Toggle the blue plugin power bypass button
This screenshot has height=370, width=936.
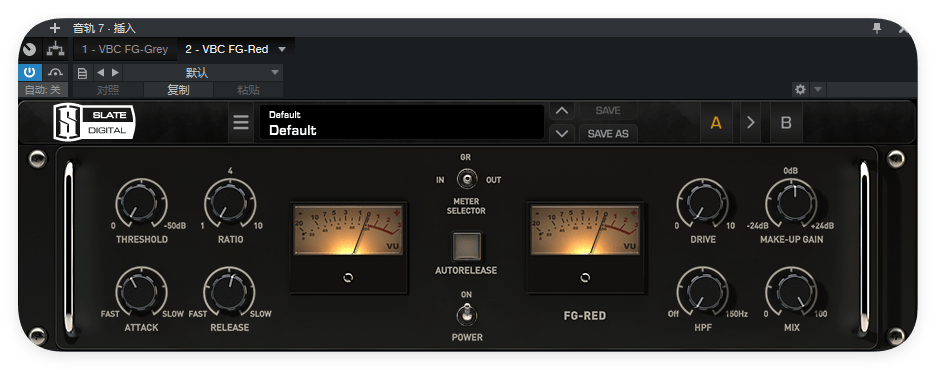coord(29,73)
